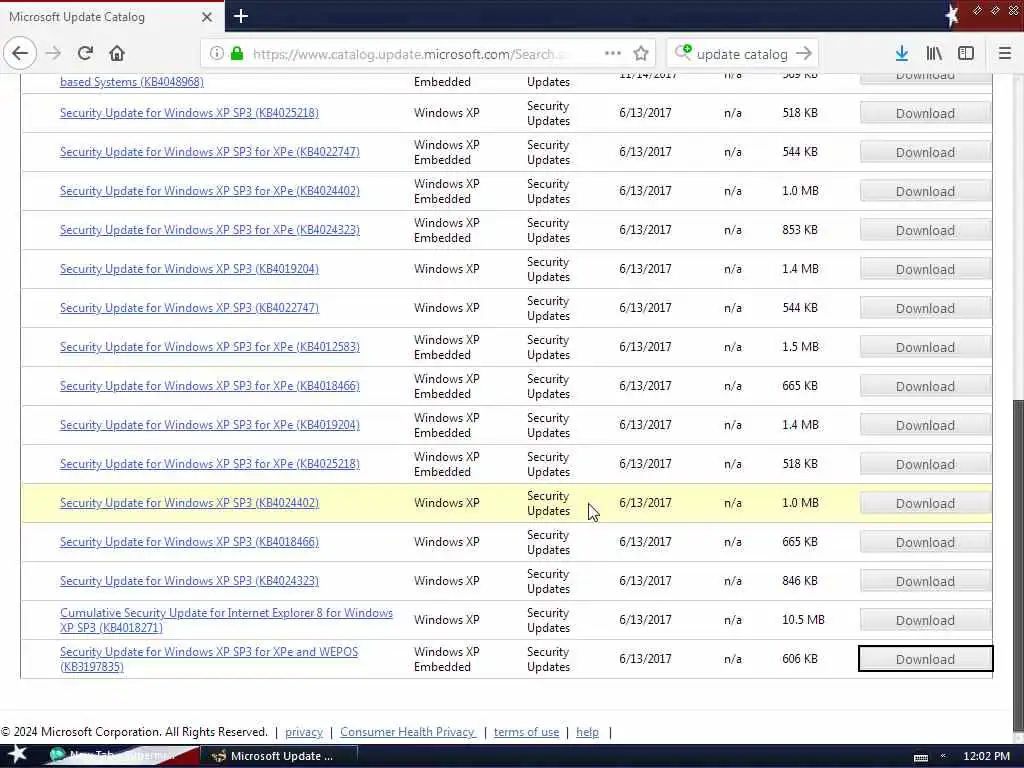
Task: Select the 10.5 MB size cell
Action: tap(803, 620)
